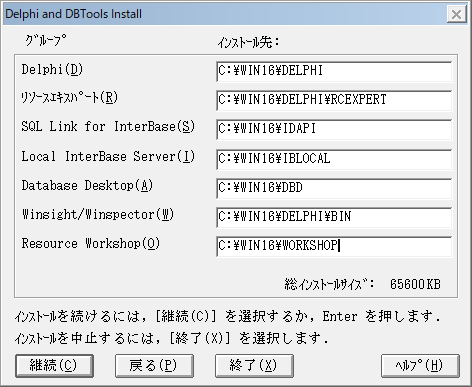Click the IBLOCAL install path field

334,159
